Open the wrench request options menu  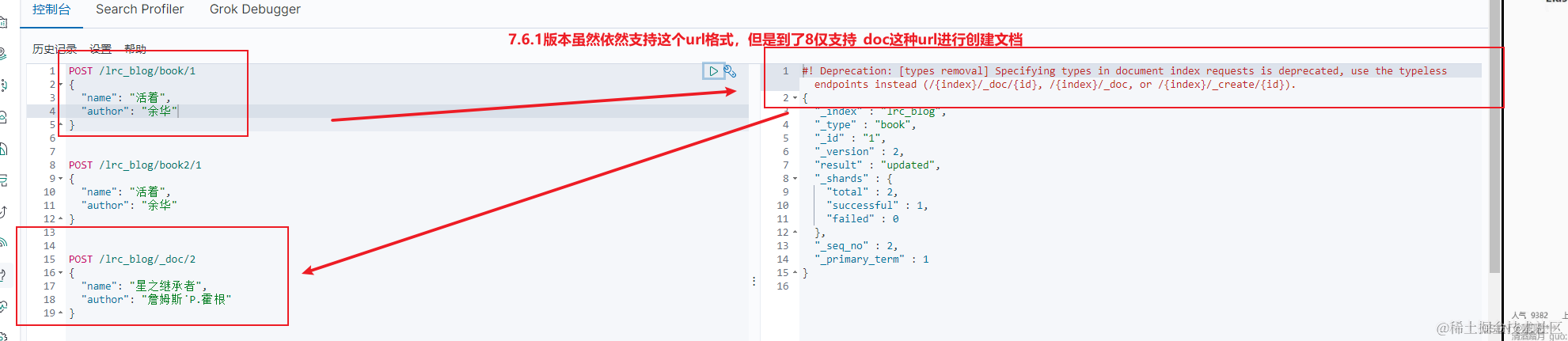point(731,71)
